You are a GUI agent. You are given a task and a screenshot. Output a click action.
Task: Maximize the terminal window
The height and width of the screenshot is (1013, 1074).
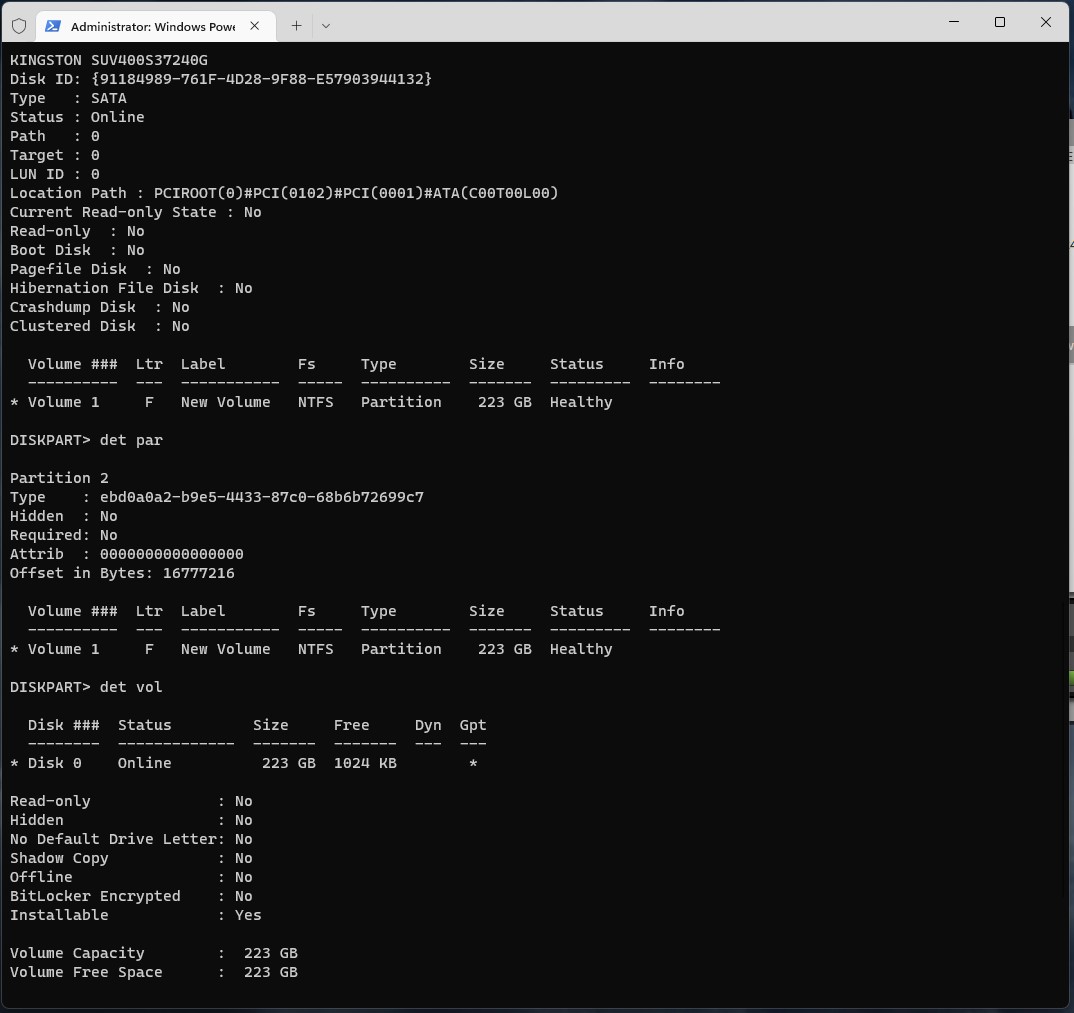(999, 22)
